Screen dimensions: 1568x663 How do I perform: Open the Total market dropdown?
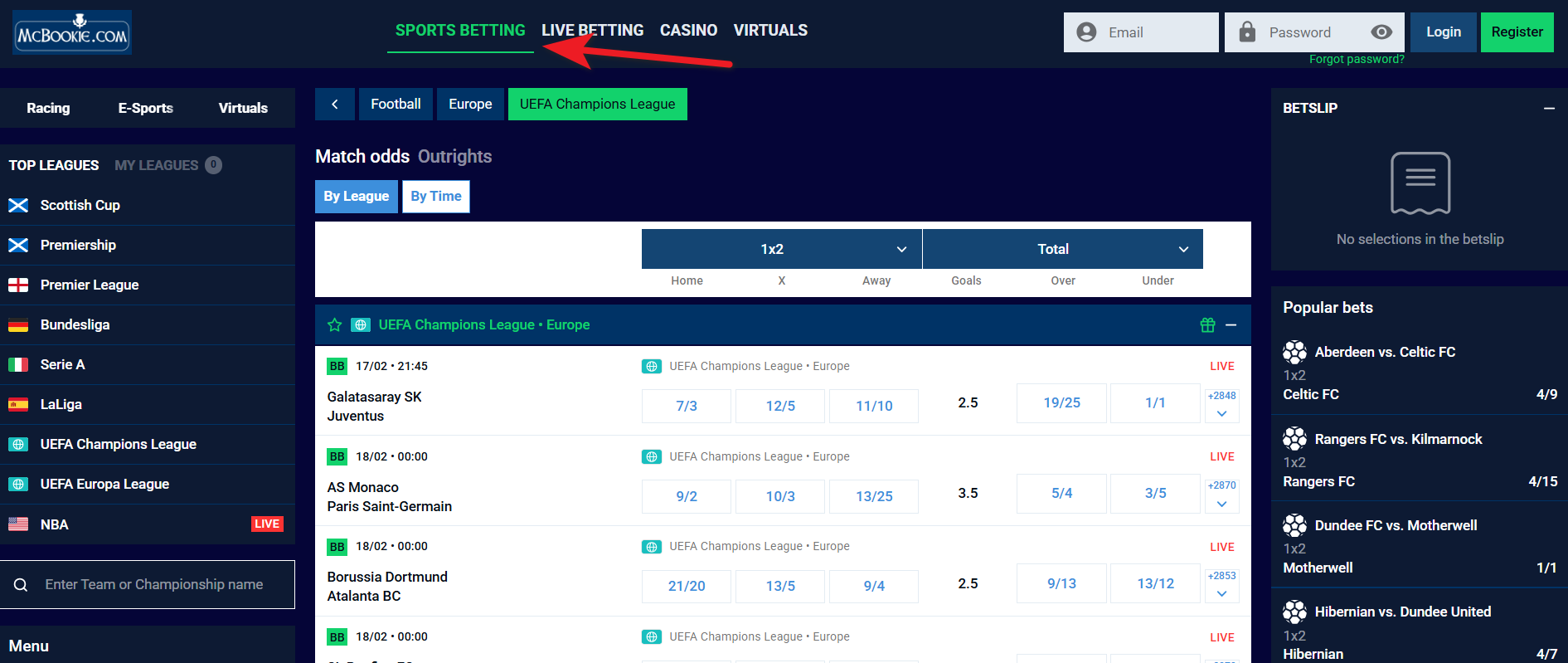[x=1063, y=249]
